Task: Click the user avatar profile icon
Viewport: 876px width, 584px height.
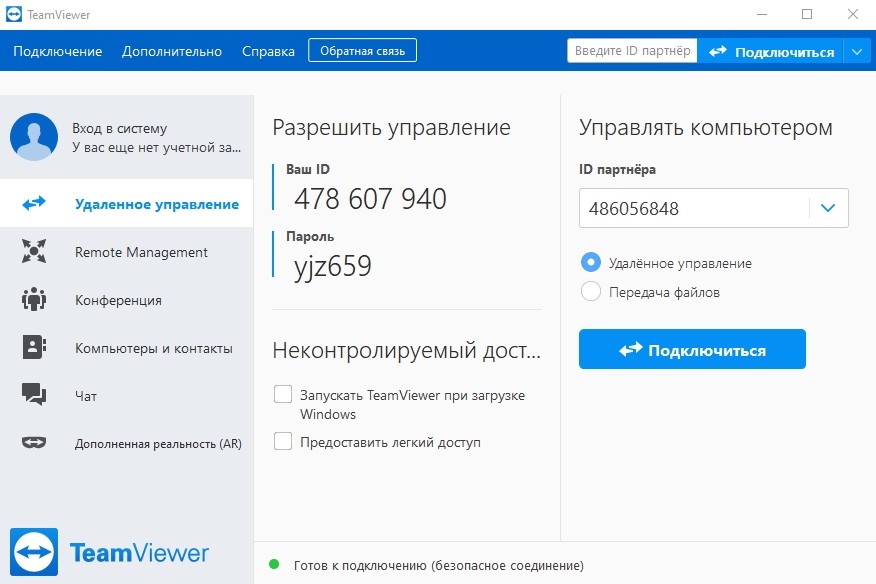Action: (x=34, y=137)
